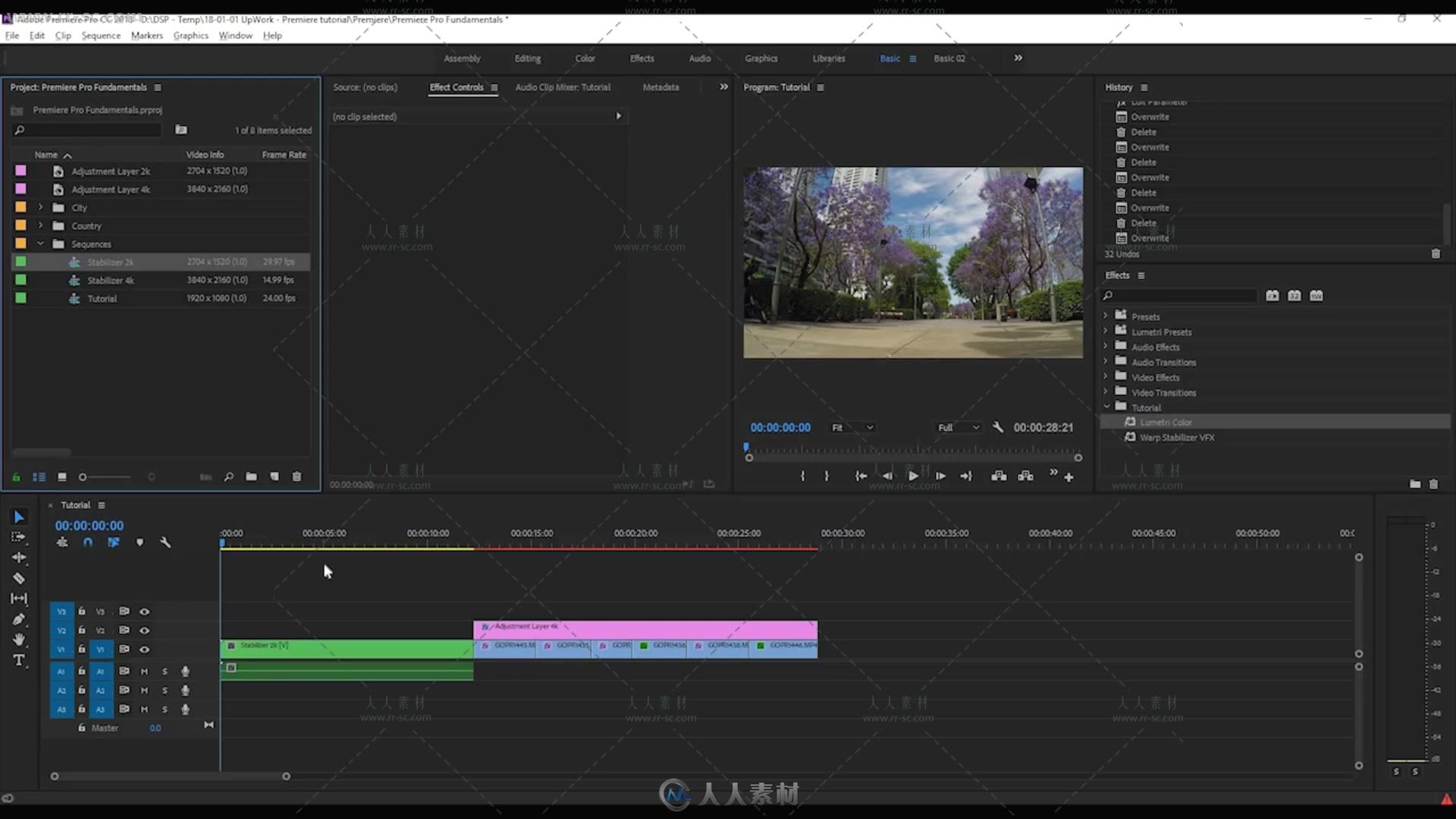
Task: Expand the Video Effects folder
Action: [x=1106, y=377]
